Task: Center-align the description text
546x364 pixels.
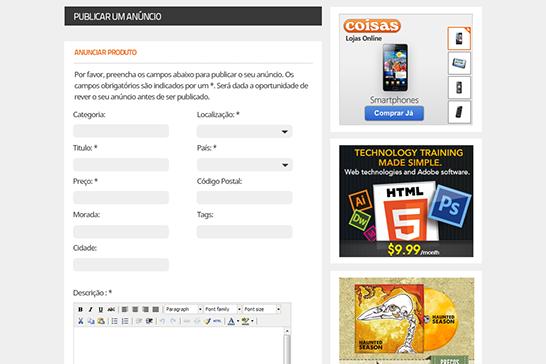Action: click(135, 309)
